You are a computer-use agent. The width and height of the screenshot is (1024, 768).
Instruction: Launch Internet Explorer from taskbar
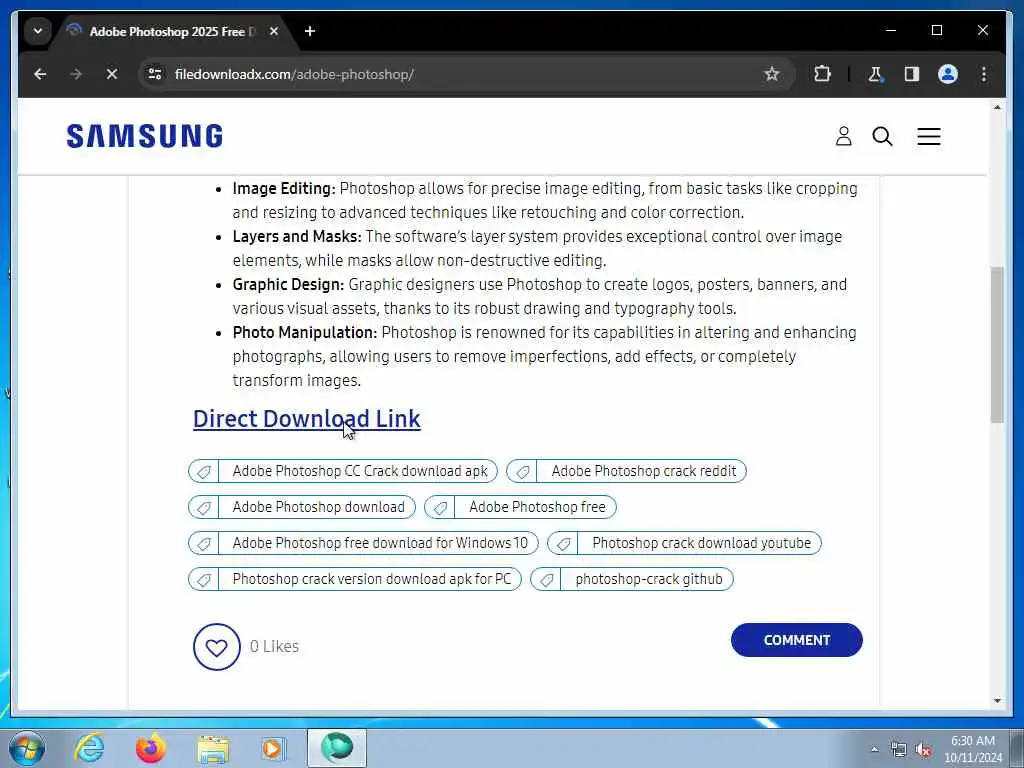89,748
